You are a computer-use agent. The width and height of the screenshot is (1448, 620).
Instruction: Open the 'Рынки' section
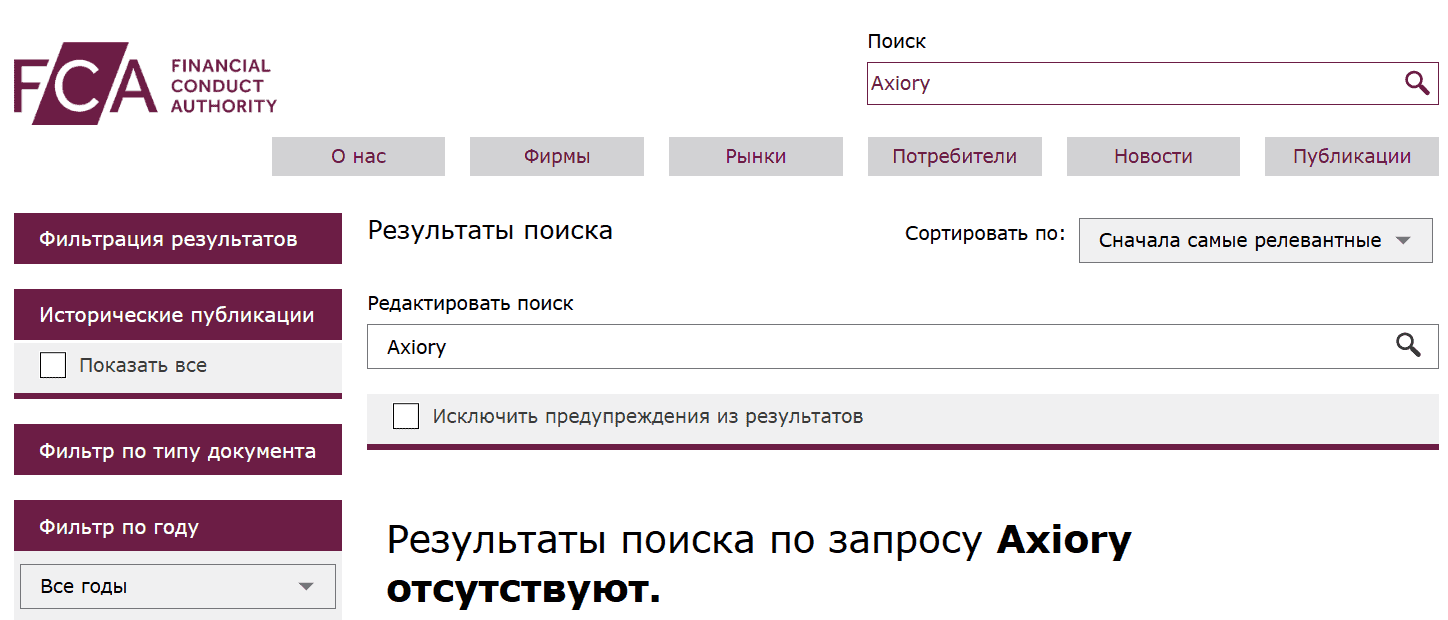755,156
